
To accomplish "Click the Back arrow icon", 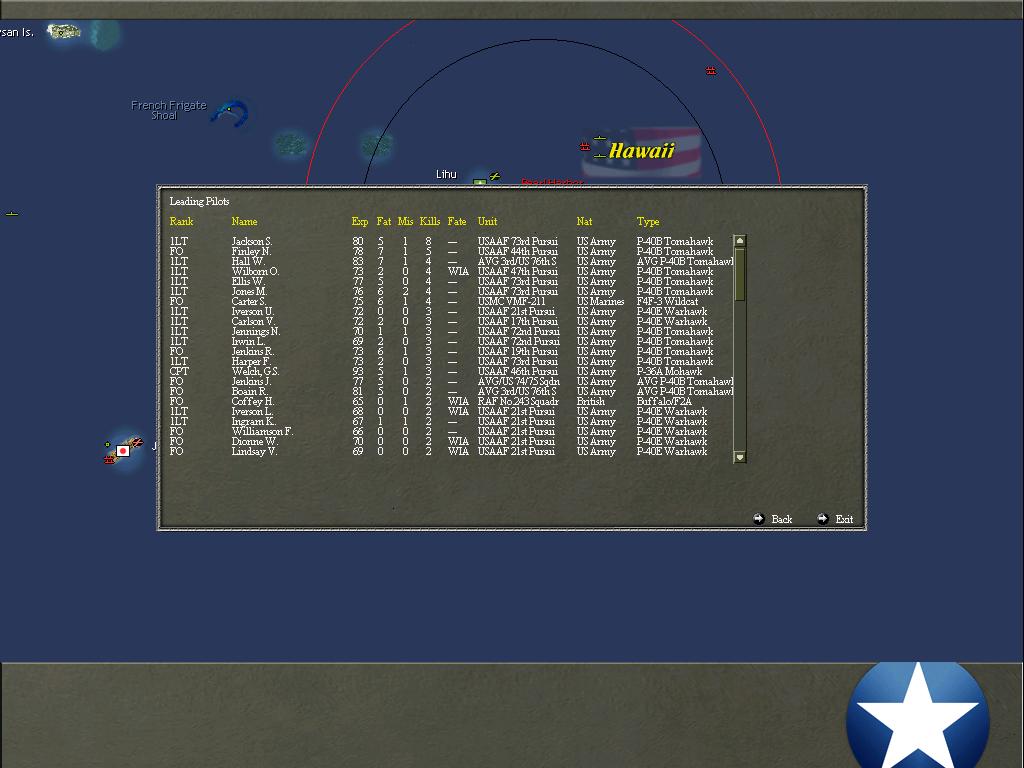I will coord(758,519).
